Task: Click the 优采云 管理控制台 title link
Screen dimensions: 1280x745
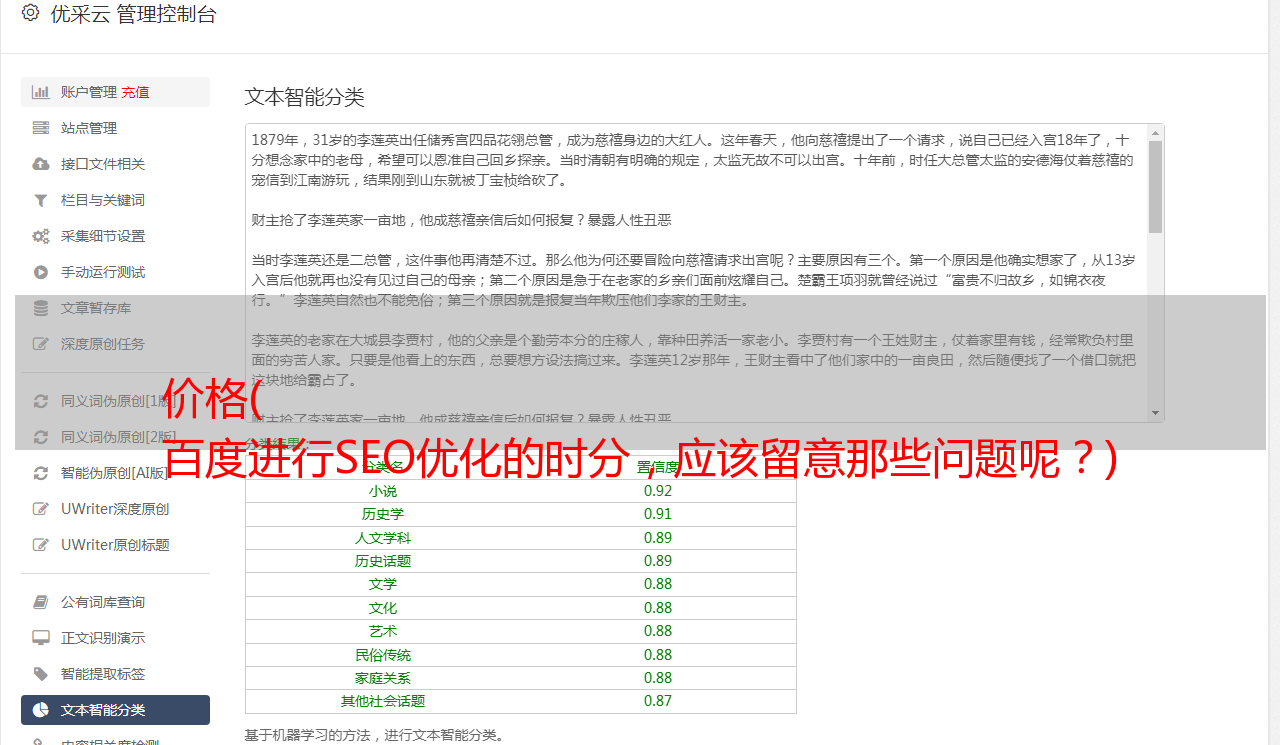Action: click(x=133, y=14)
